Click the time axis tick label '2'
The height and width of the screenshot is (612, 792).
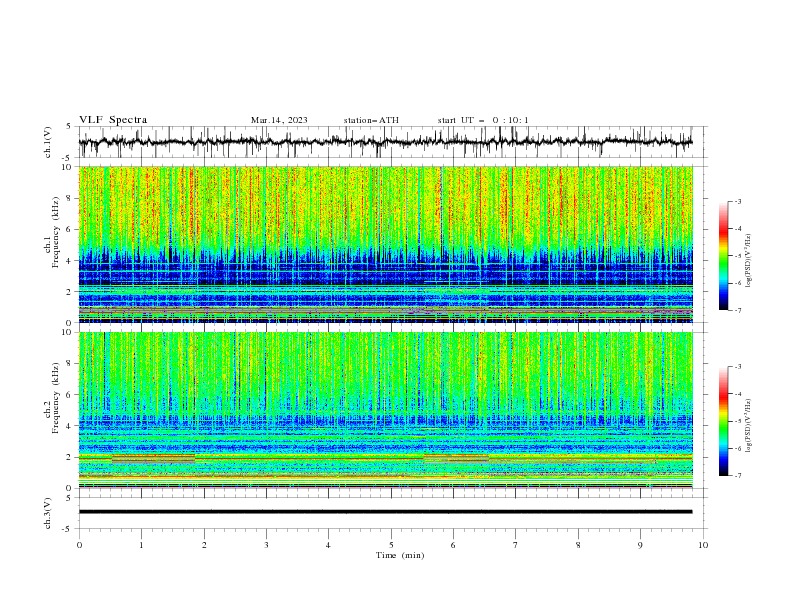pyautogui.click(x=204, y=545)
